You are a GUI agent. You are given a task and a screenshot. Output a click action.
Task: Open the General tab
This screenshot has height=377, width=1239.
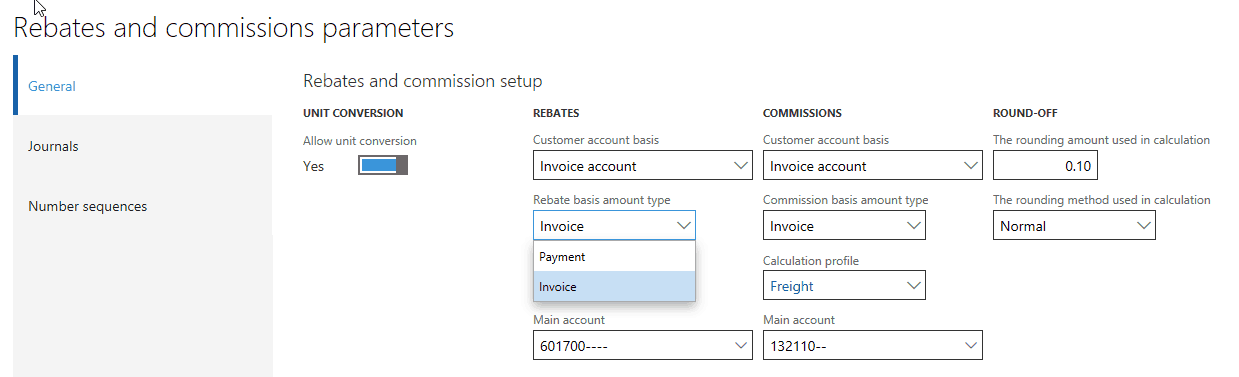tap(142, 86)
